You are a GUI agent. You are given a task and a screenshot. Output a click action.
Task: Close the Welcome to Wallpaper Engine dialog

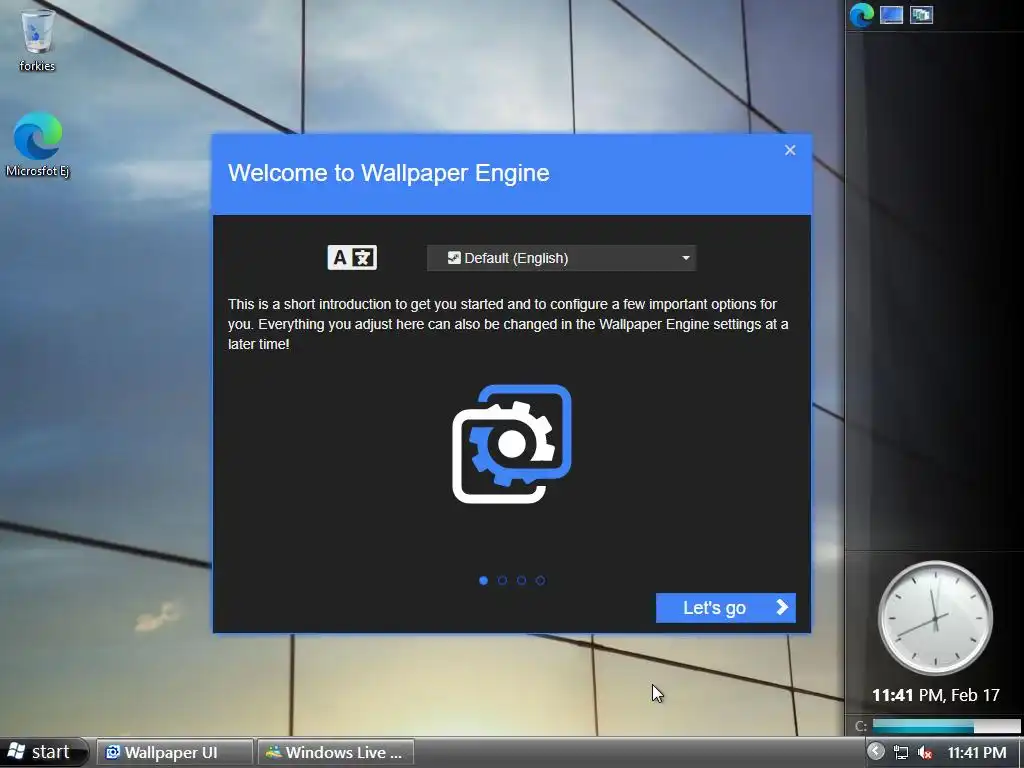(x=790, y=150)
